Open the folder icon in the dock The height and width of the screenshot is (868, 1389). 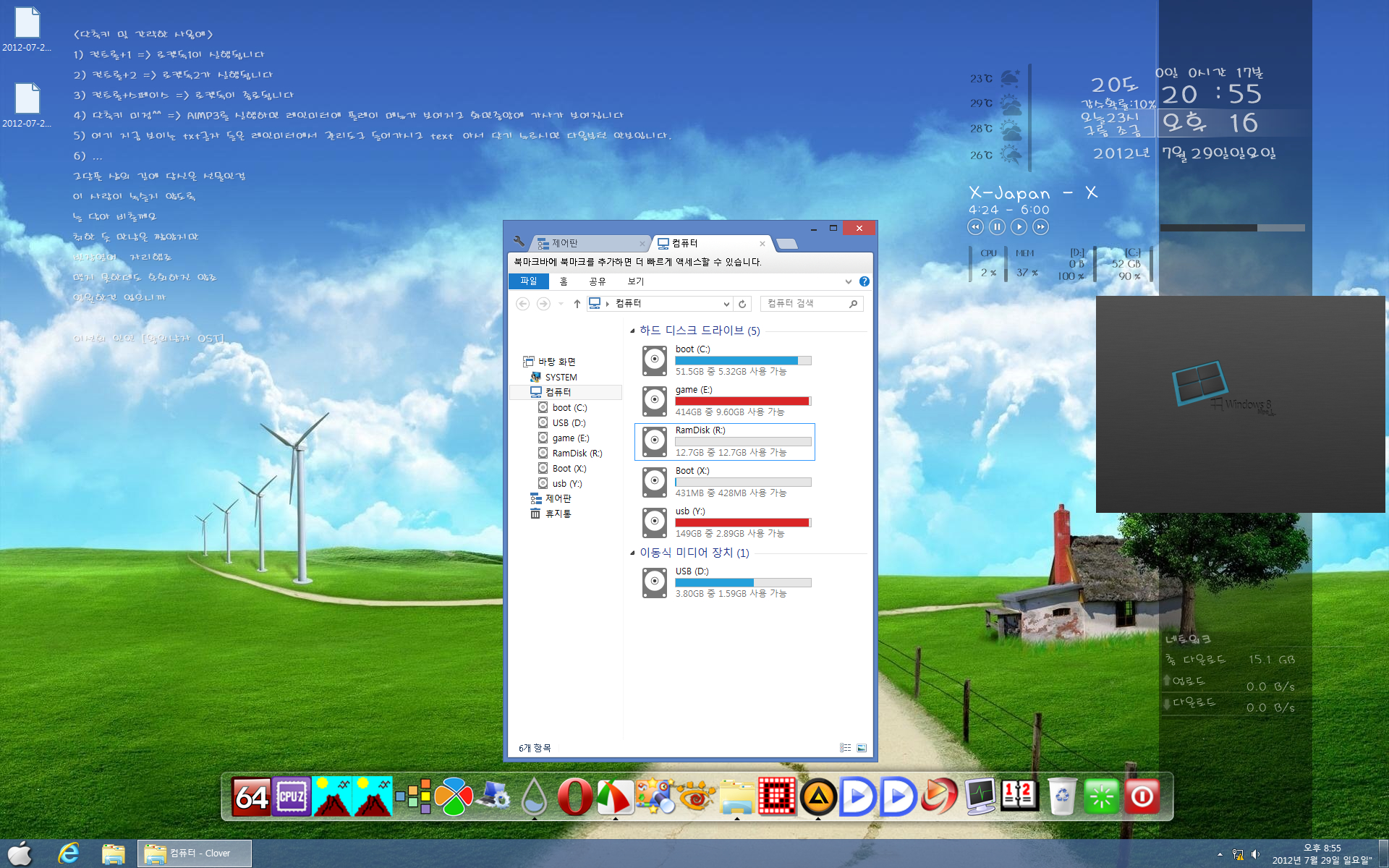(x=737, y=797)
